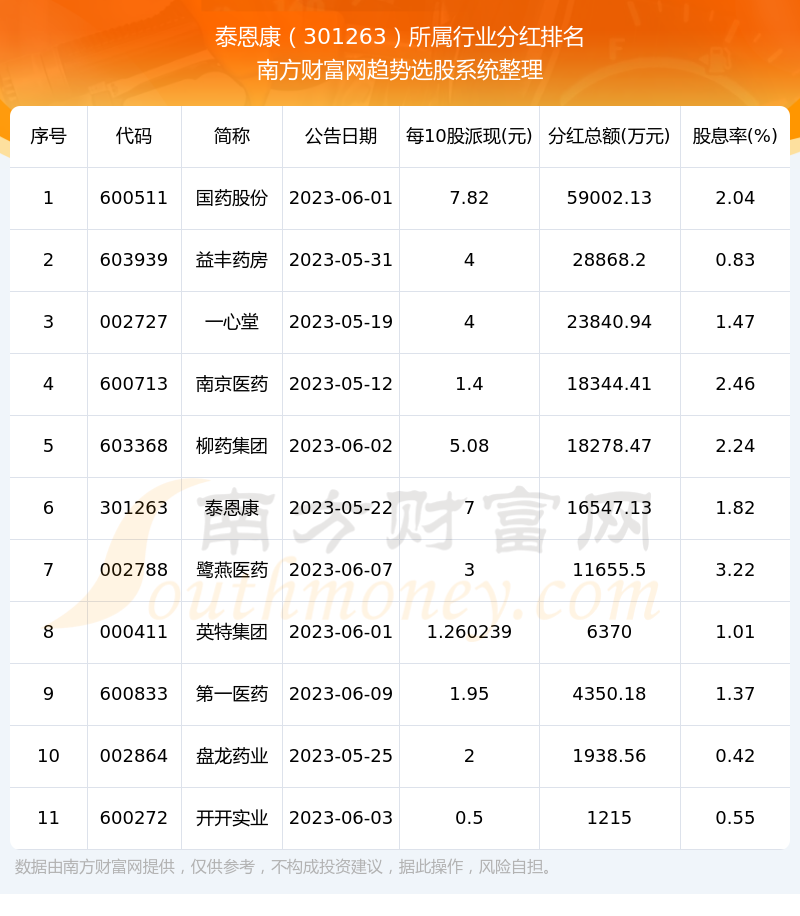
Task: Click the stock name 南京医药
Action: (232, 384)
